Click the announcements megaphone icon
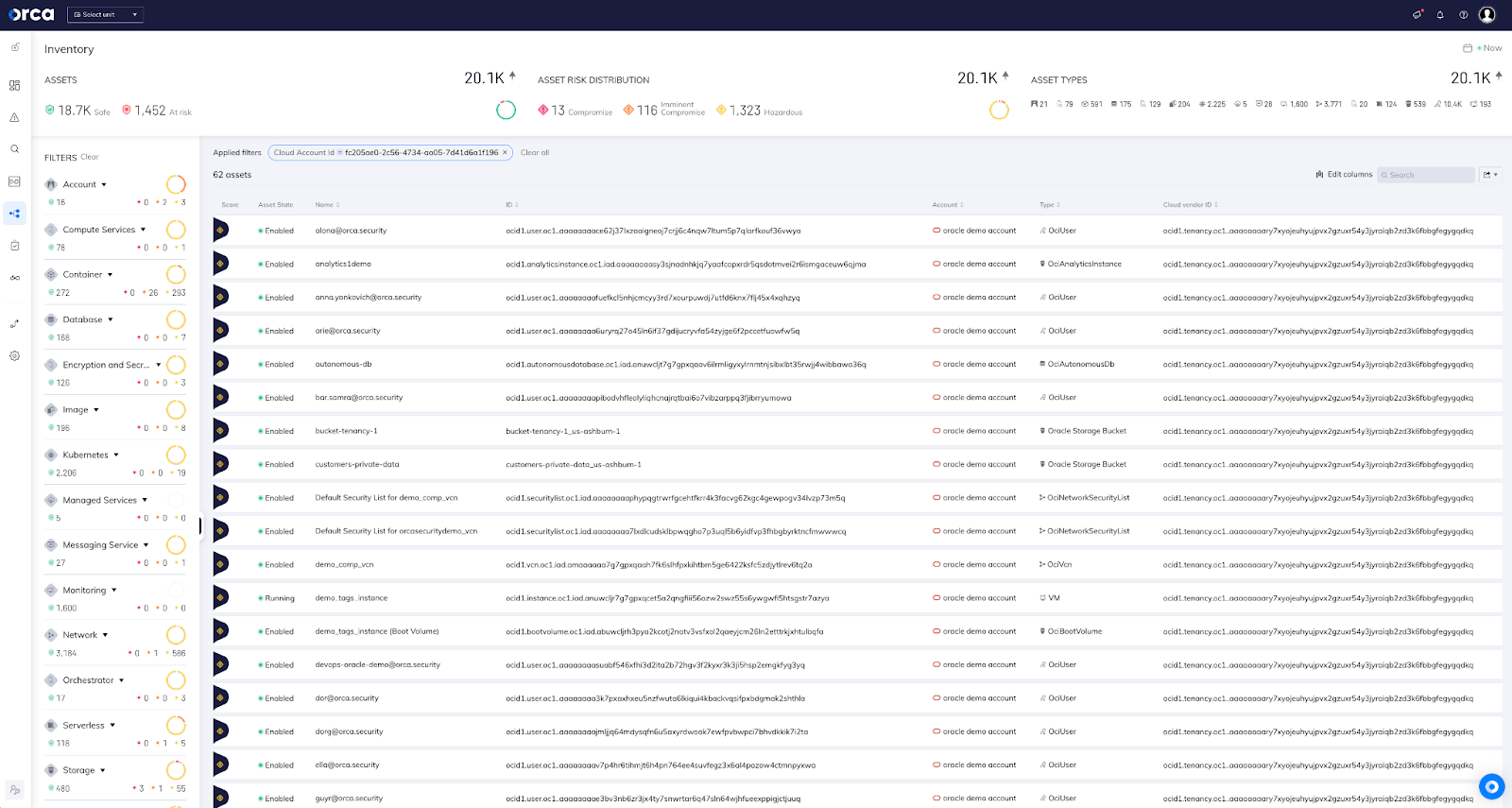 (x=1417, y=15)
